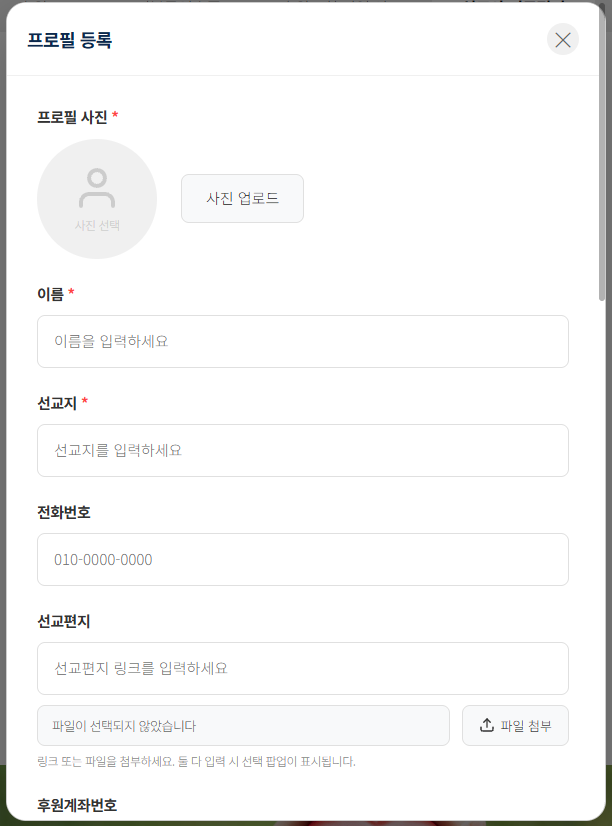Click the 프로필 사진 field label

(72, 117)
